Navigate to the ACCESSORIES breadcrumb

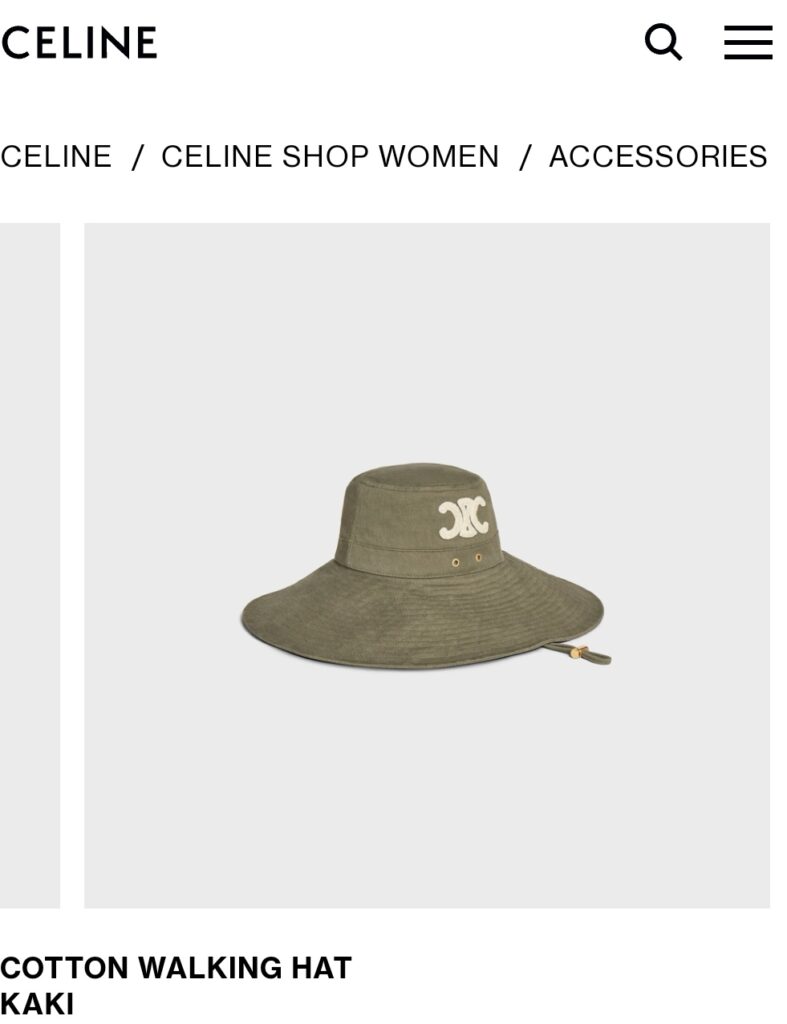click(658, 157)
